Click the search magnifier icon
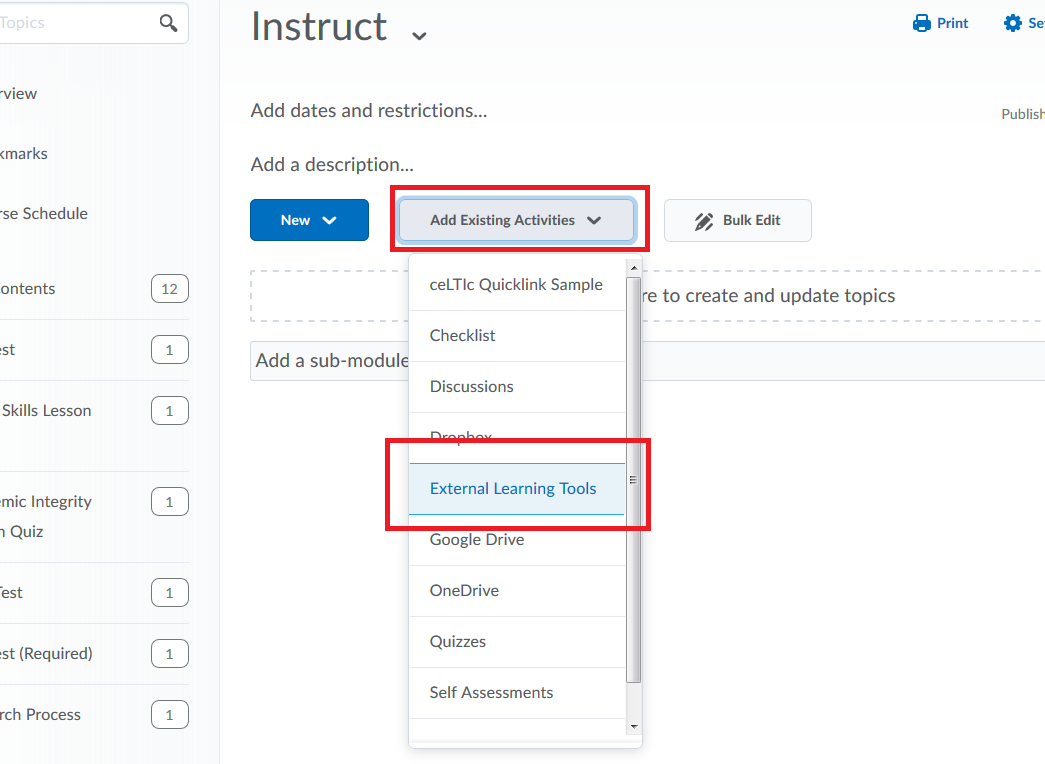 tap(166, 22)
